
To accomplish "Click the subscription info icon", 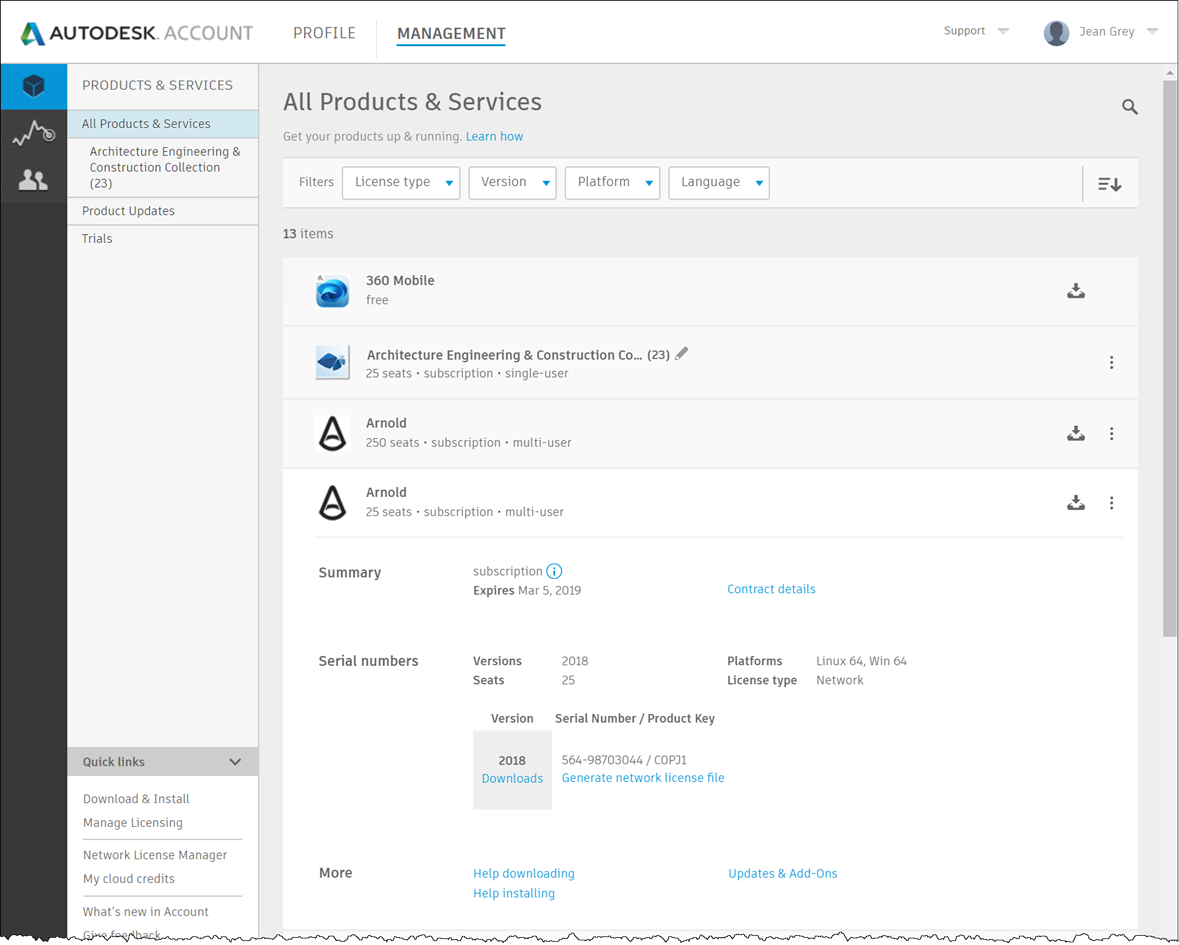I will 554,571.
